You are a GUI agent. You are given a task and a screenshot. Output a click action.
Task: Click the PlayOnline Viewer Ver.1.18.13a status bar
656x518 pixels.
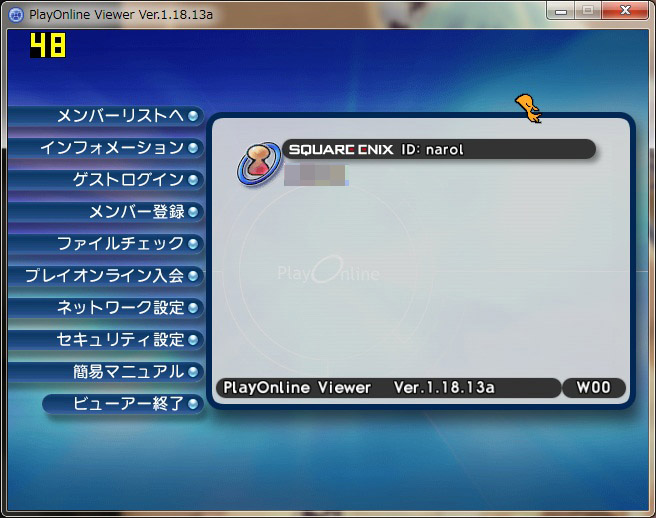[x=388, y=388]
